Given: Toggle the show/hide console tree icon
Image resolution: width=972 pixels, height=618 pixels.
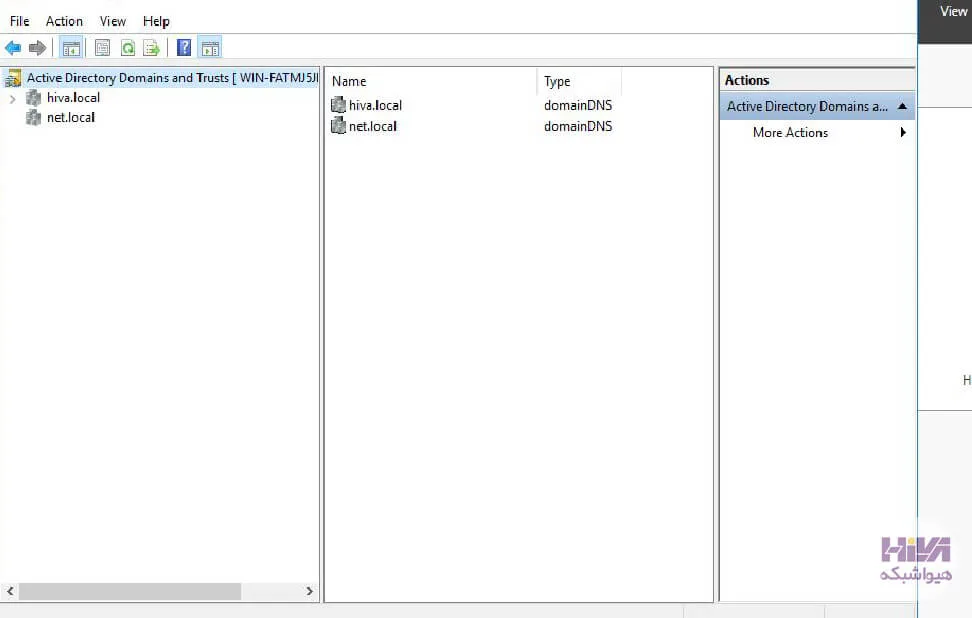Looking at the screenshot, I should pos(71,48).
